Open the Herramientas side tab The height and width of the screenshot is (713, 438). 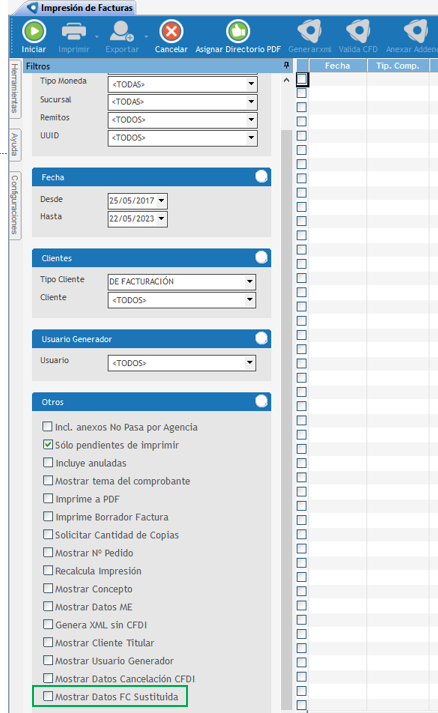[x=15, y=88]
